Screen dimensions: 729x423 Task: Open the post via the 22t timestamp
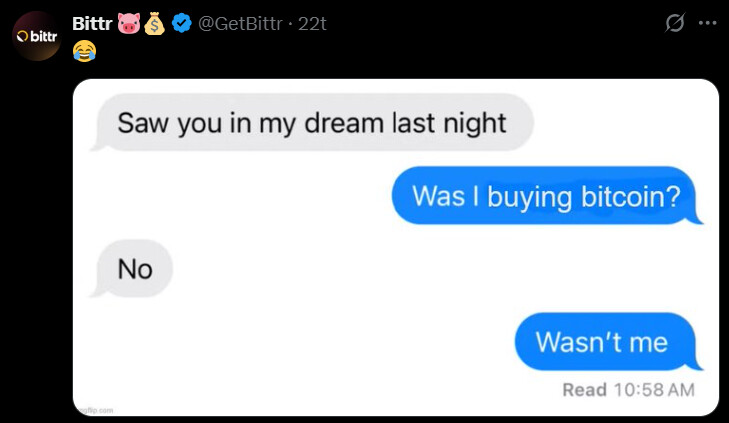coord(312,23)
